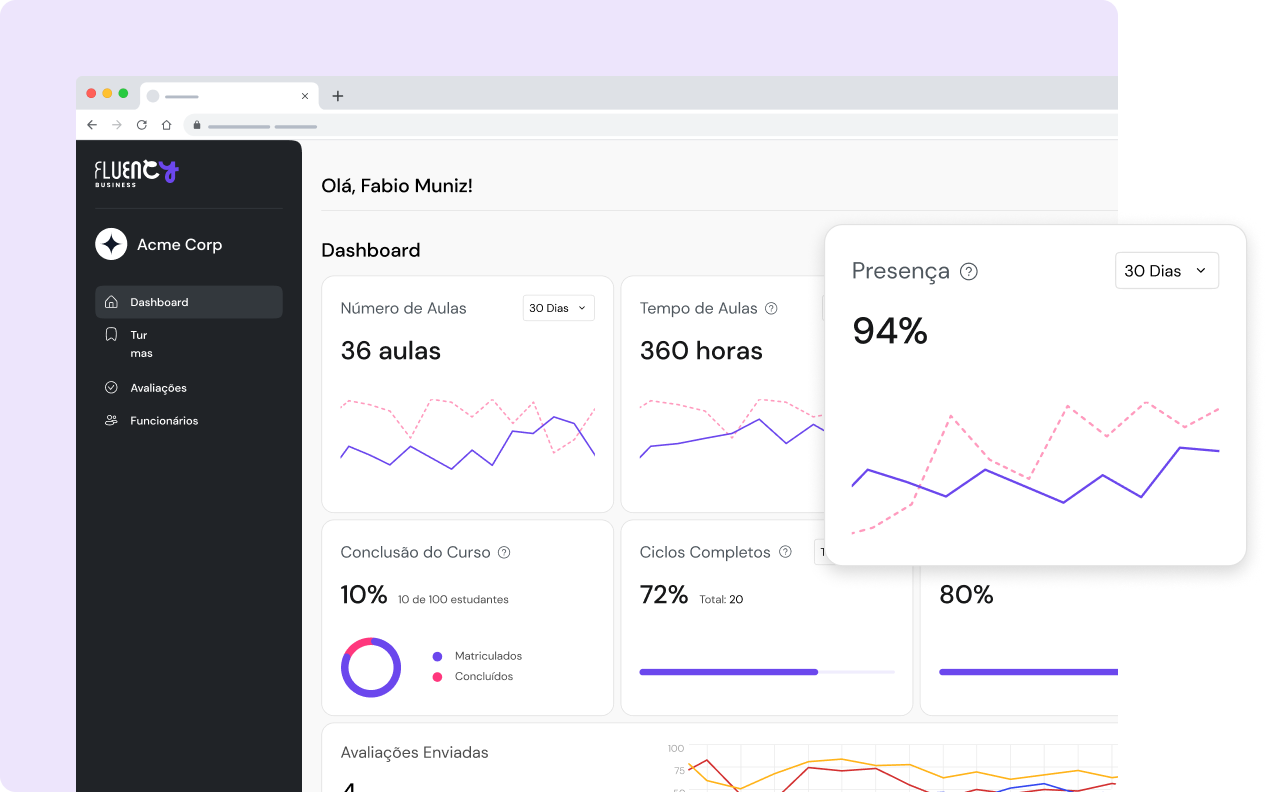Click the browser forward arrow

tap(117, 125)
